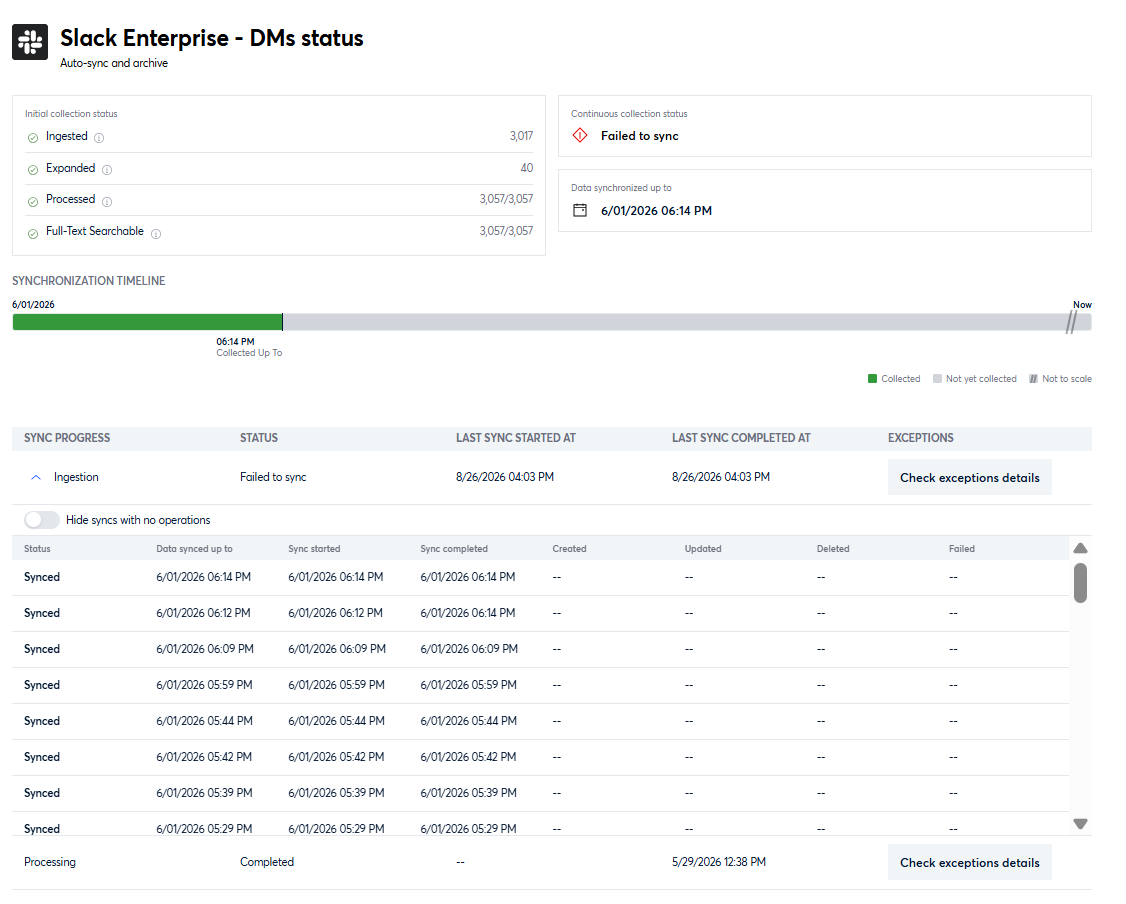The image size is (1126, 904).
Task: Click the green check icon beside Ingested
Action: tap(32, 138)
